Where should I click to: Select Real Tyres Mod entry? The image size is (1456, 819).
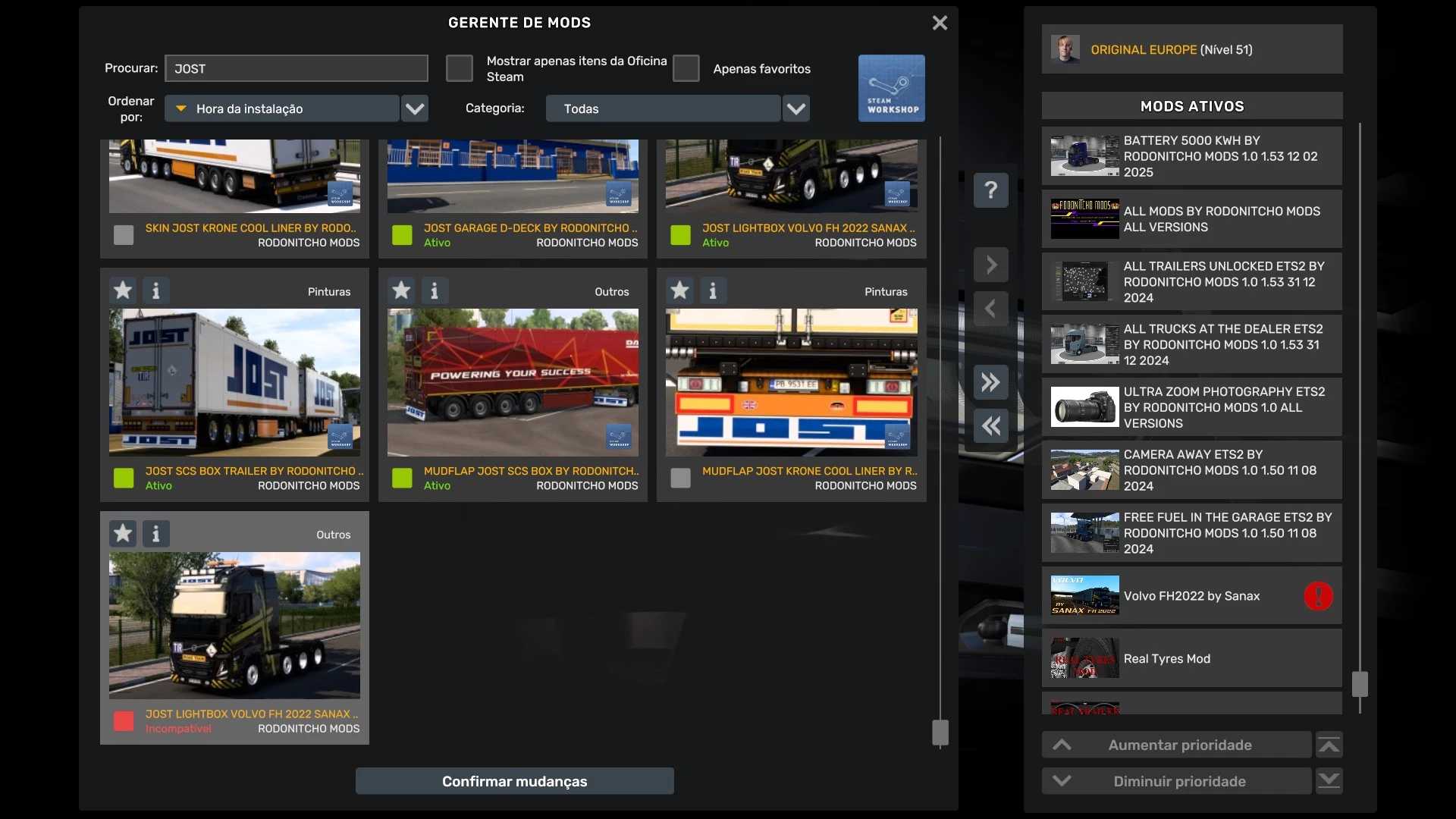click(x=1192, y=659)
